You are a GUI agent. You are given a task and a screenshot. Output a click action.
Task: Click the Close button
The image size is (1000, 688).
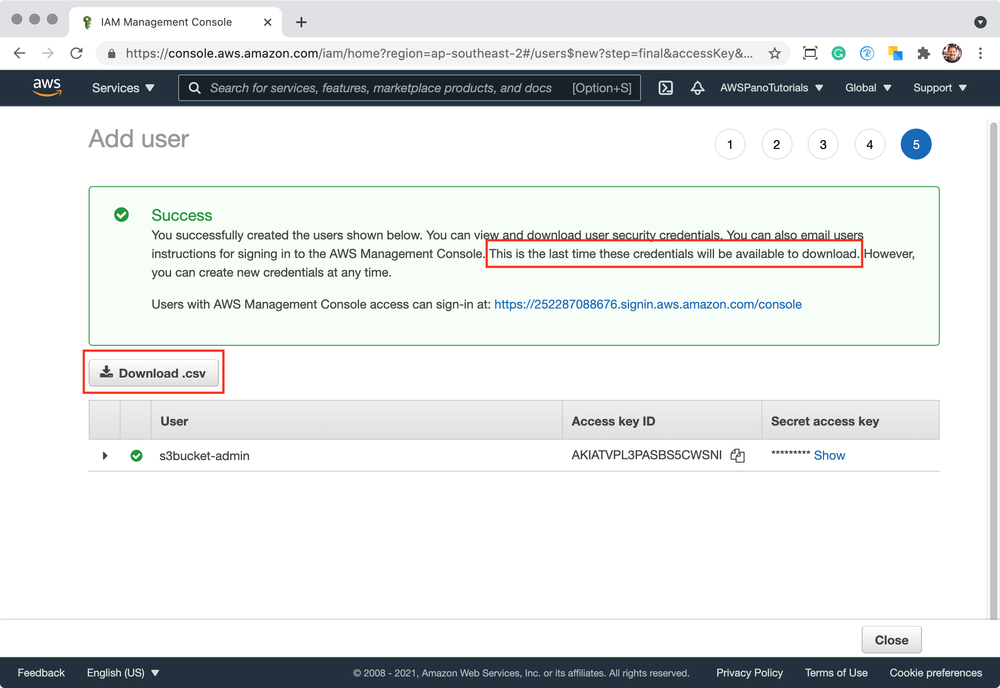pos(891,640)
